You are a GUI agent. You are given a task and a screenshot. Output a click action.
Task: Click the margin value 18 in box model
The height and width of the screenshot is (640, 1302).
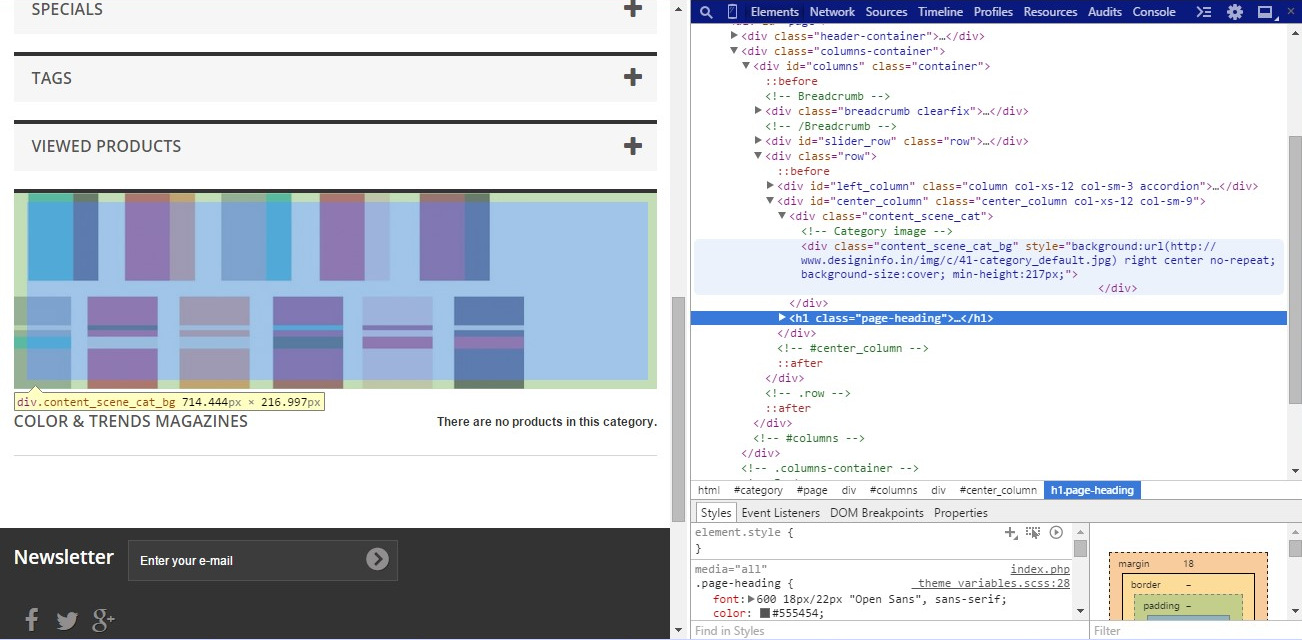click(1188, 564)
